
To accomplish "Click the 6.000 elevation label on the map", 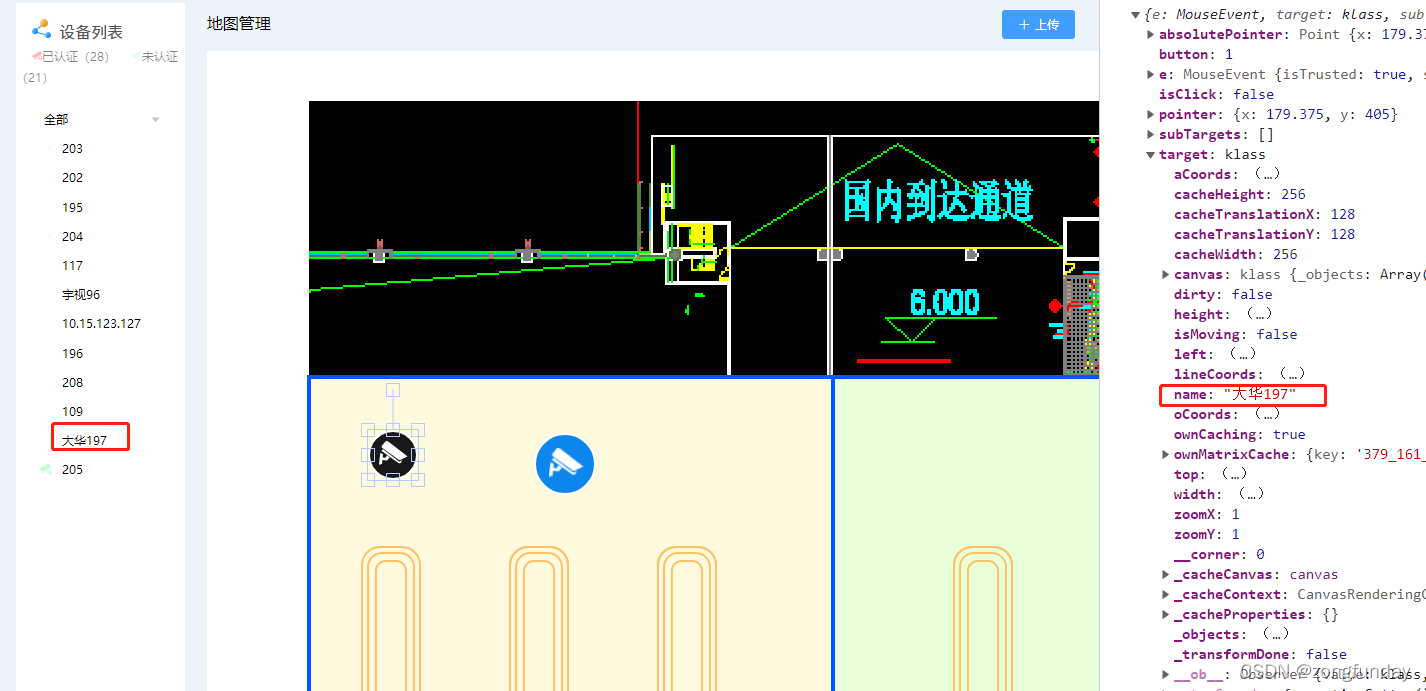I will [x=945, y=302].
